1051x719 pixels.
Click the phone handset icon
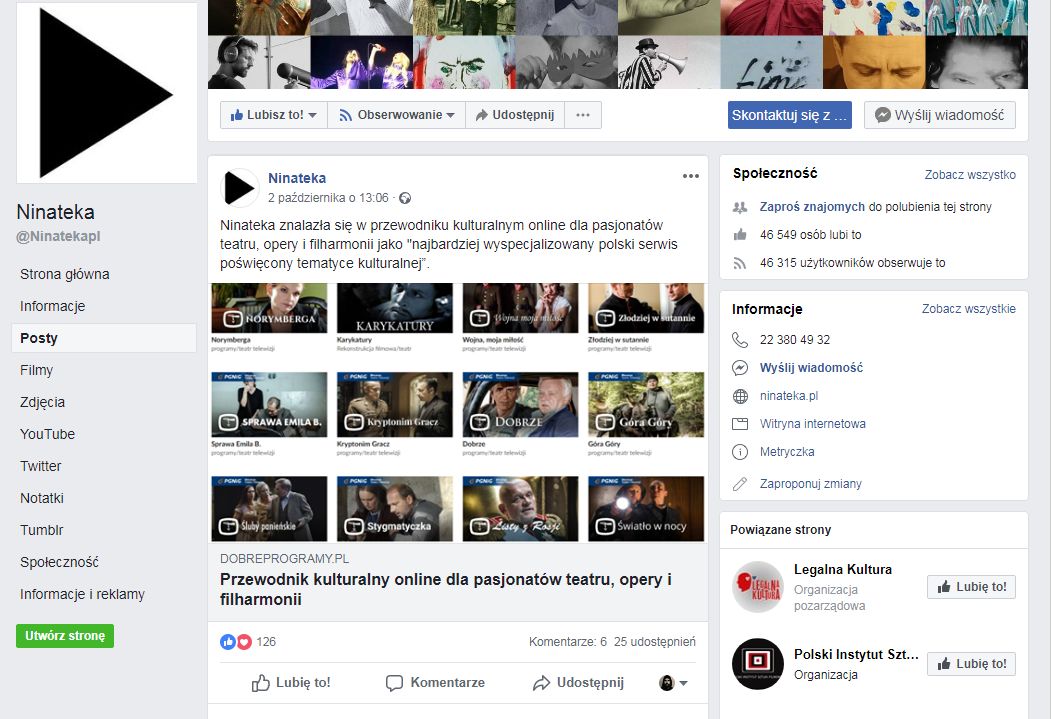740,340
